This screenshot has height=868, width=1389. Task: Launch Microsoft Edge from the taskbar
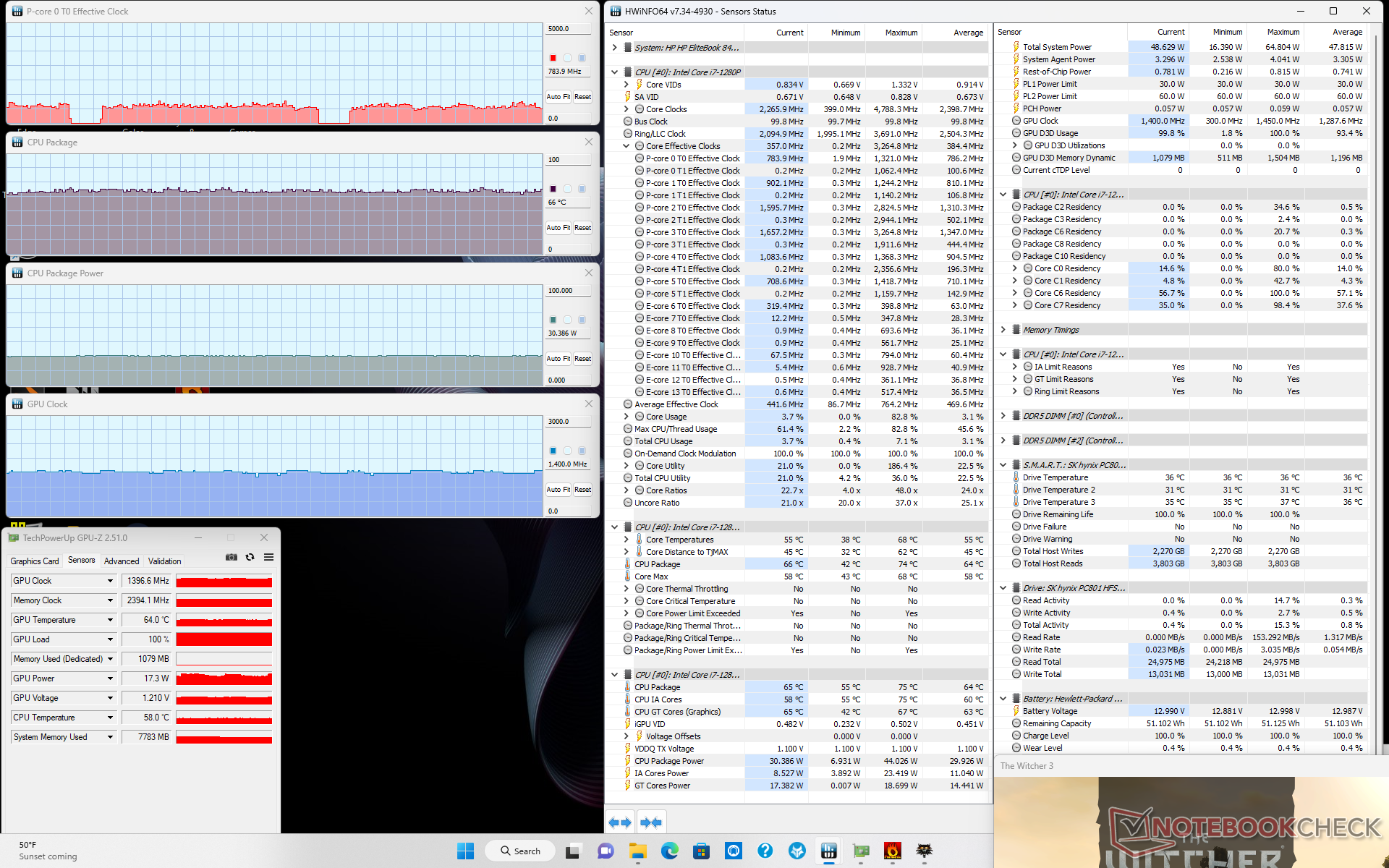coord(669,851)
